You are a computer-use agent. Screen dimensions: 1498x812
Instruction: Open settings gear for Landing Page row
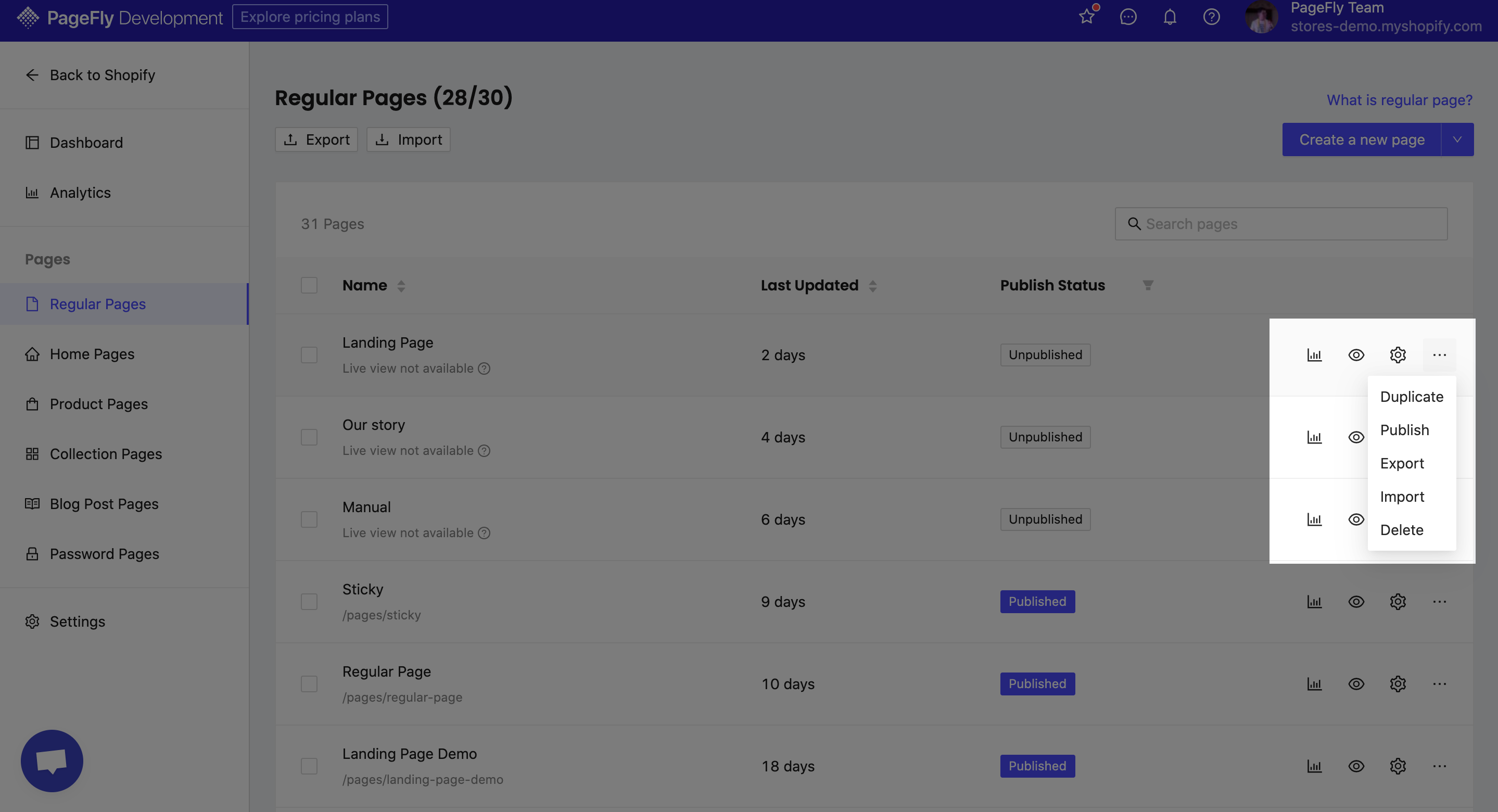point(1398,355)
